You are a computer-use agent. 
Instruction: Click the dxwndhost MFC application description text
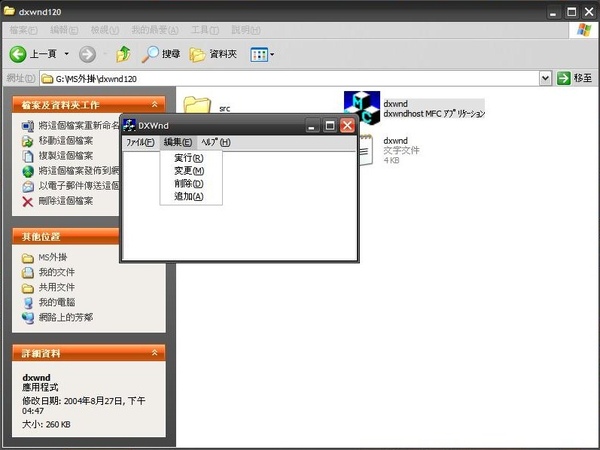pos(434,114)
